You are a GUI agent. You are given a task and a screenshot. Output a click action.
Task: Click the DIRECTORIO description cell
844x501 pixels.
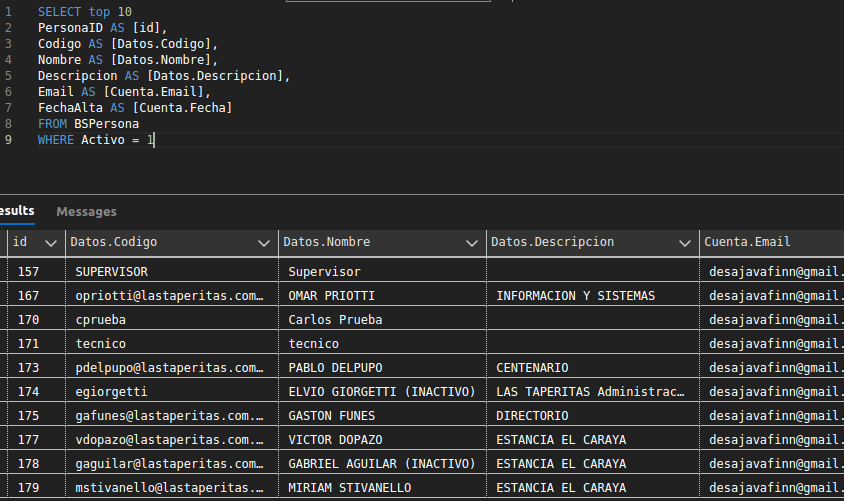coord(532,415)
